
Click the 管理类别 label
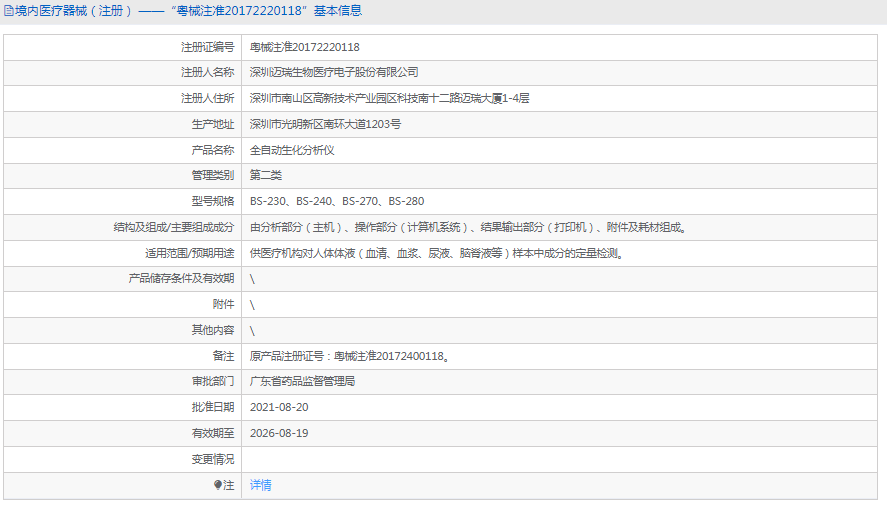tap(213, 175)
